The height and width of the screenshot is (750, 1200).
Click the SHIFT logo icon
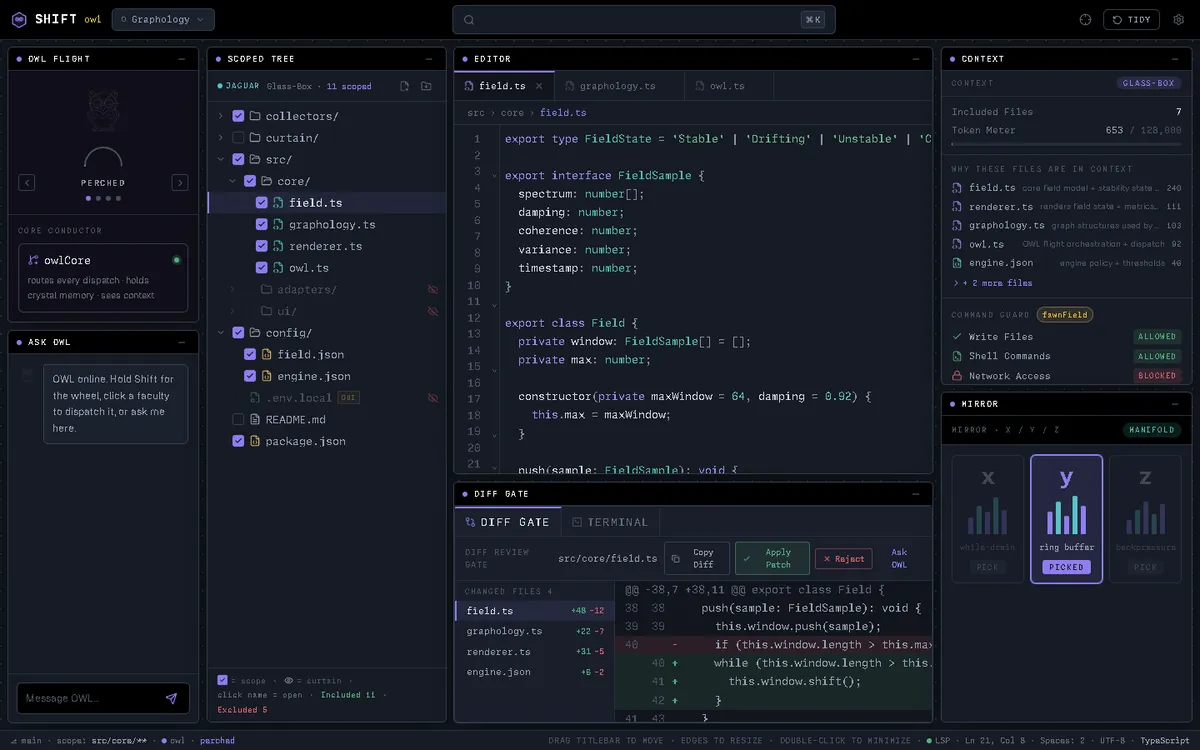[19, 19]
